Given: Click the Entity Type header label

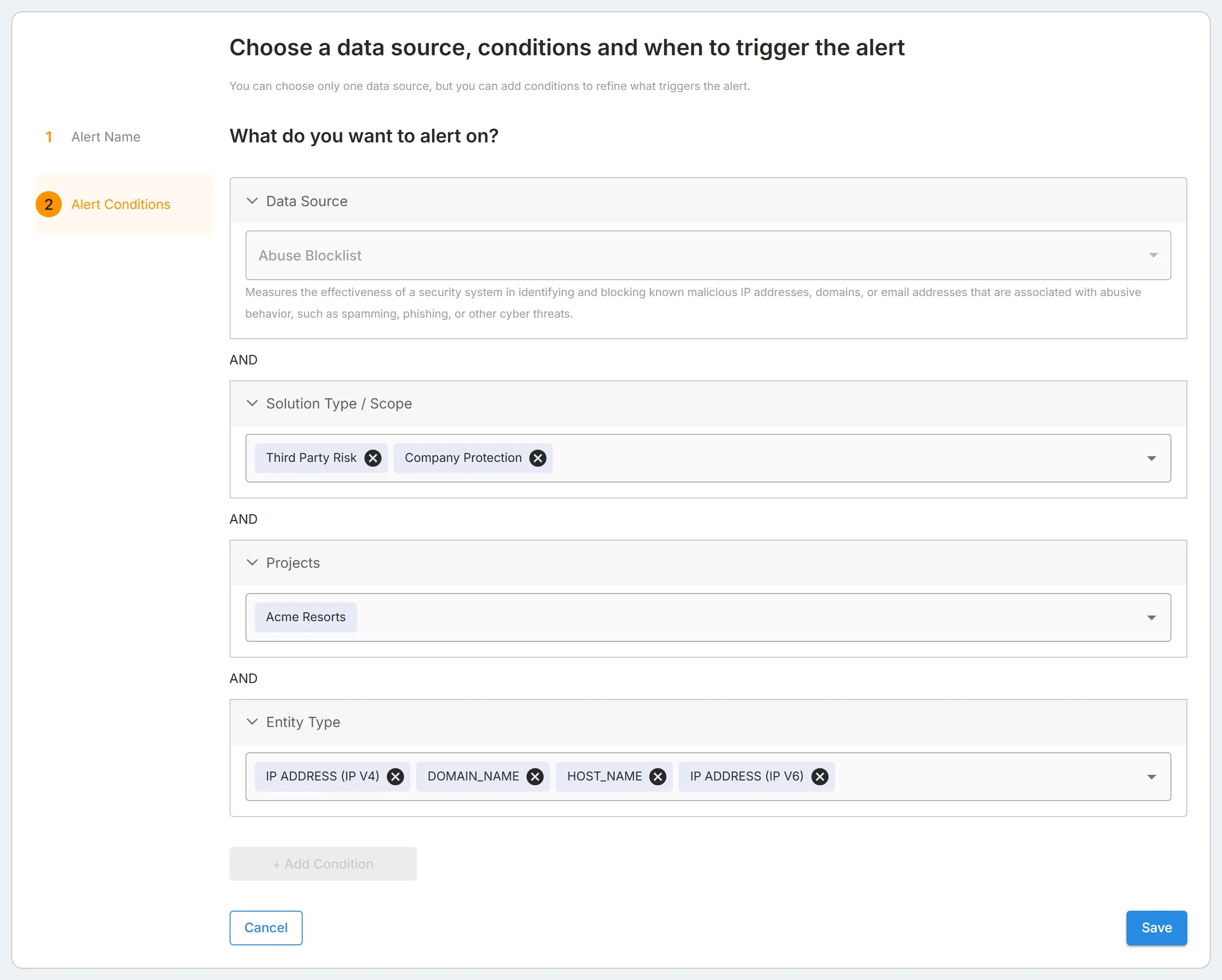Looking at the screenshot, I should tap(303, 722).
